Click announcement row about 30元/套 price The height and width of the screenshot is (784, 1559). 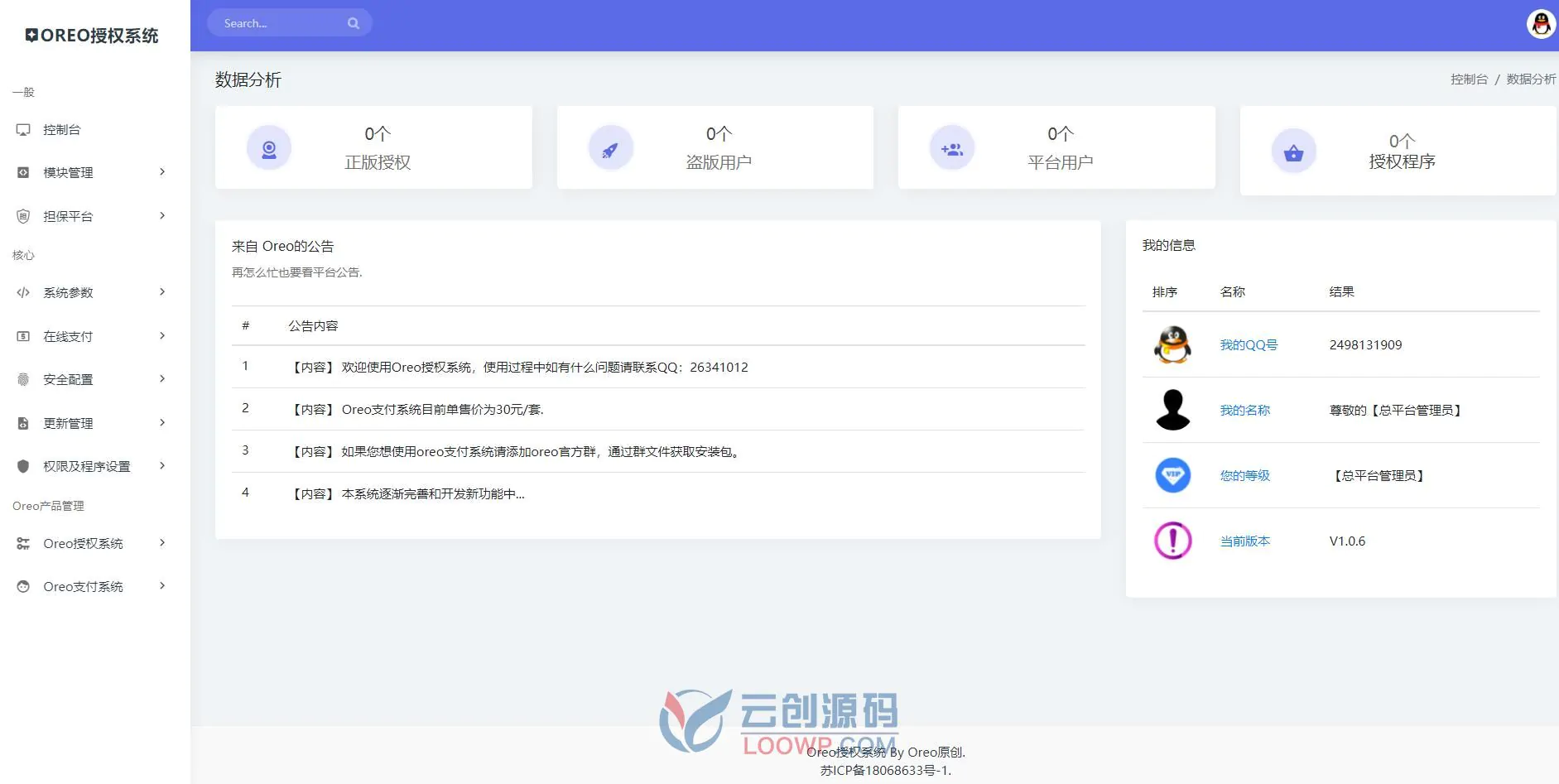(x=658, y=409)
